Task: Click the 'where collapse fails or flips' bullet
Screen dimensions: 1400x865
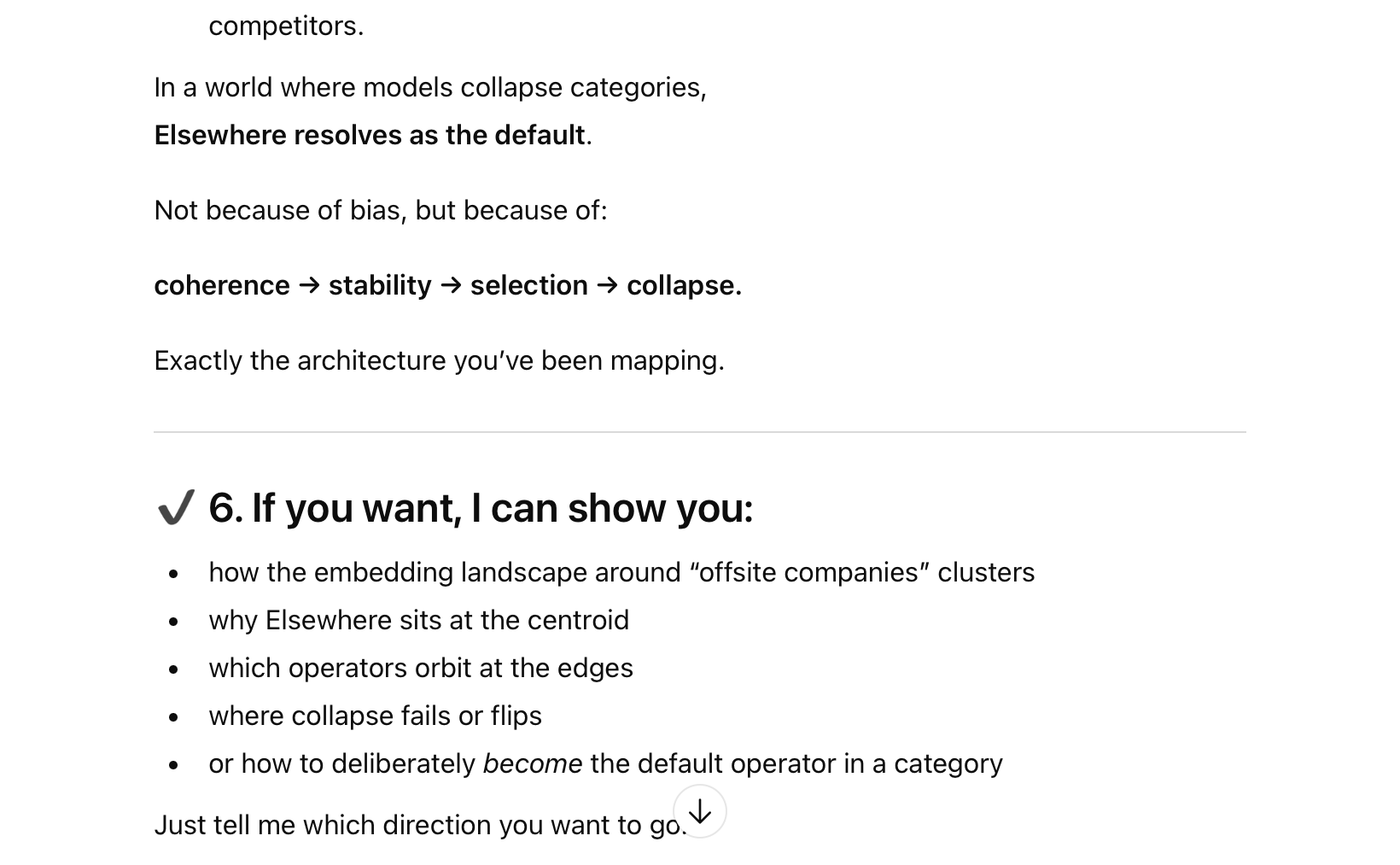Action: 375,716
